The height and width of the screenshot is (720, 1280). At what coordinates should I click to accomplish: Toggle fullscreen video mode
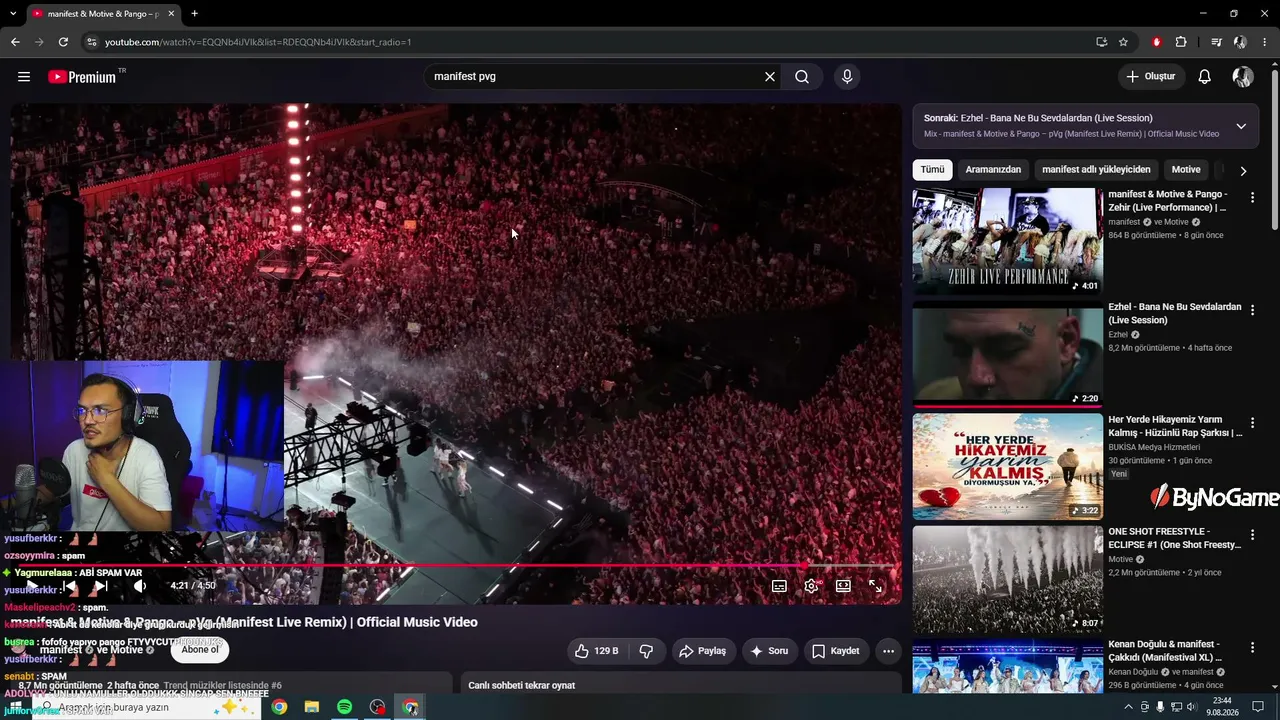(875, 586)
